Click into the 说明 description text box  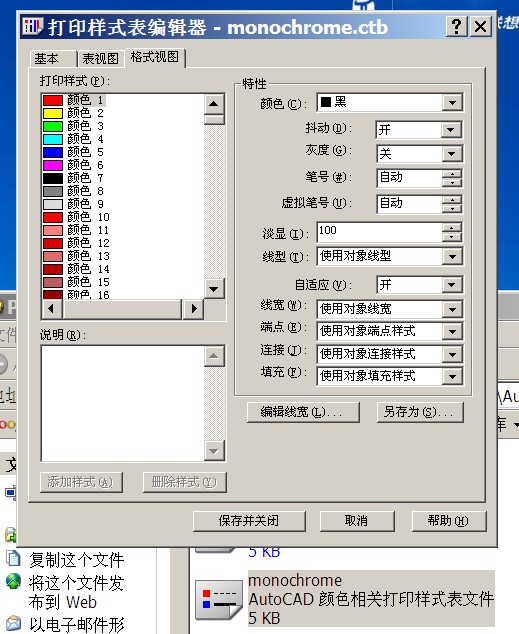pyautogui.click(x=122, y=404)
